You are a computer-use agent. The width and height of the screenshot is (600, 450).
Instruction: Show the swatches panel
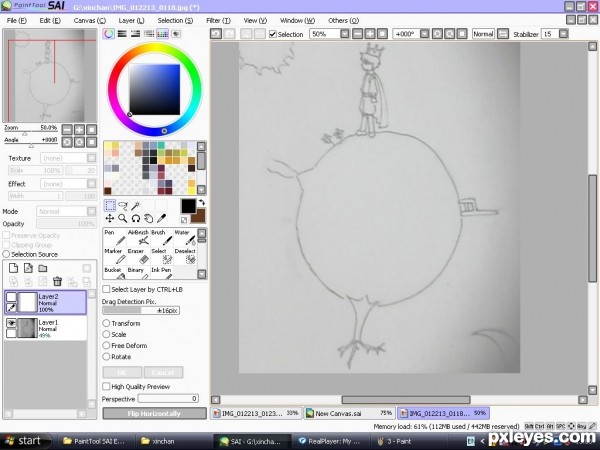point(162,34)
